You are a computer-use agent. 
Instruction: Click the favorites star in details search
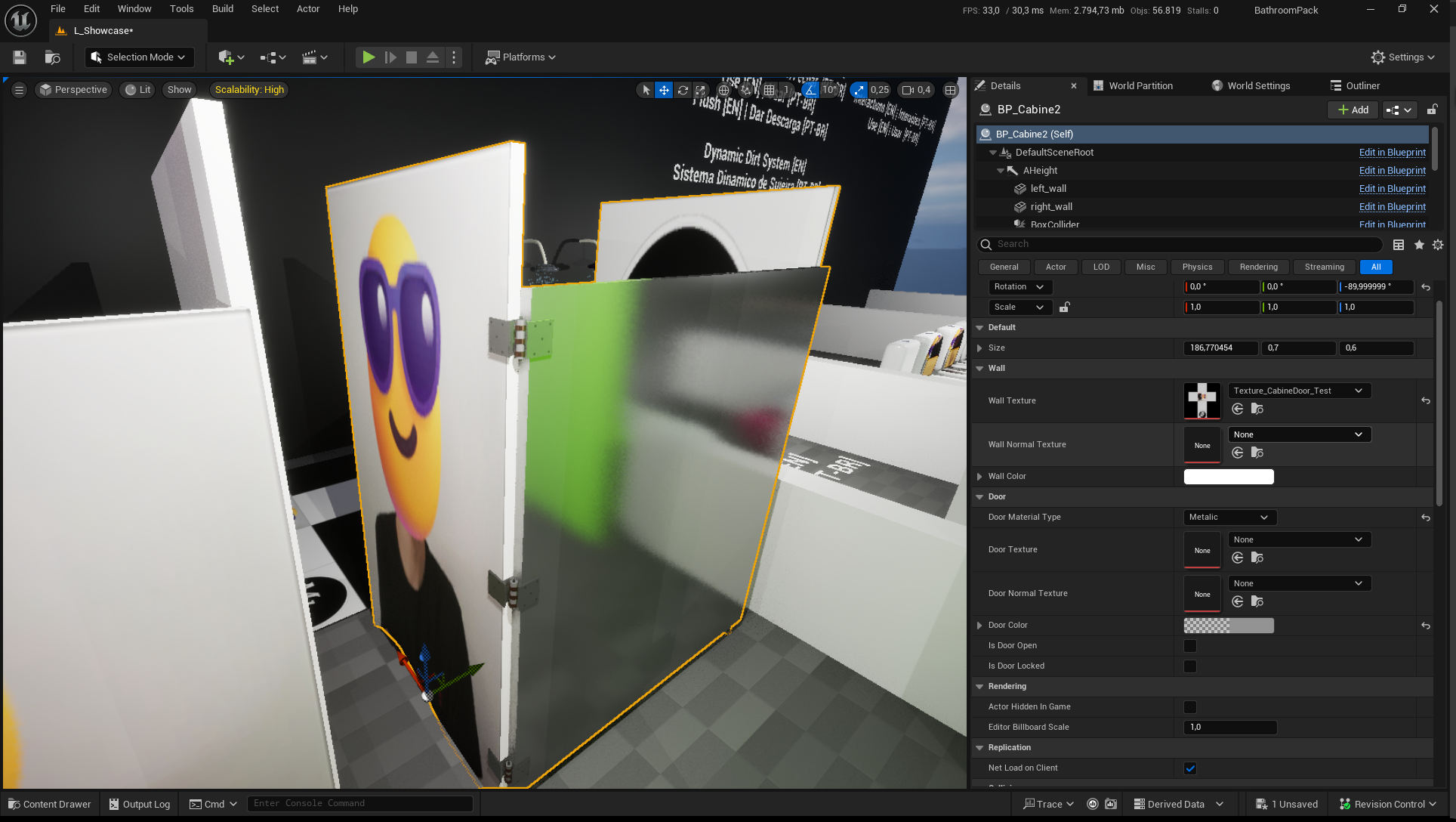coord(1419,245)
